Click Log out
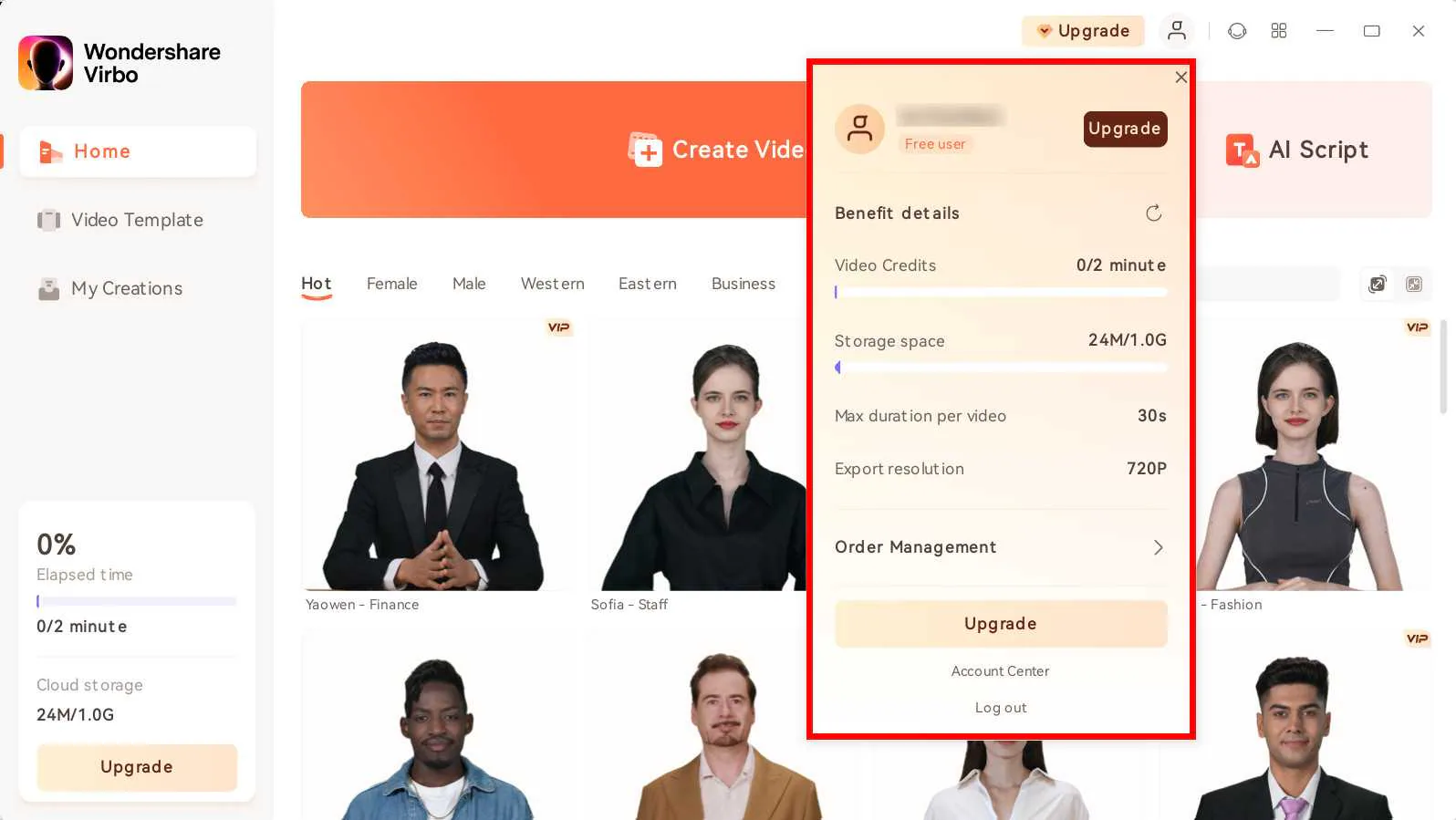The height and width of the screenshot is (820, 1456). click(x=1001, y=708)
